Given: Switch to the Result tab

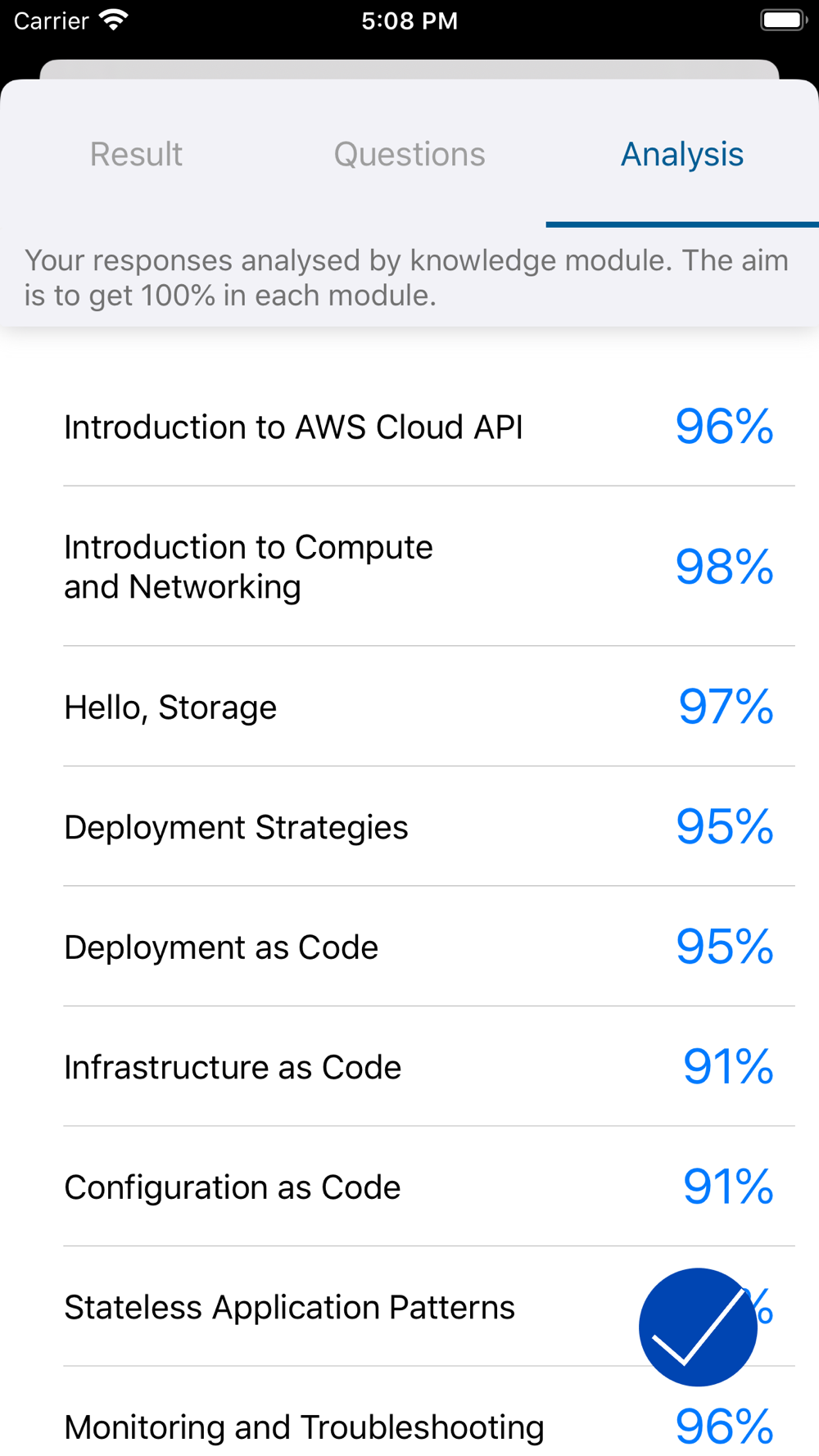Looking at the screenshot, I should click(x=136, y=154).
